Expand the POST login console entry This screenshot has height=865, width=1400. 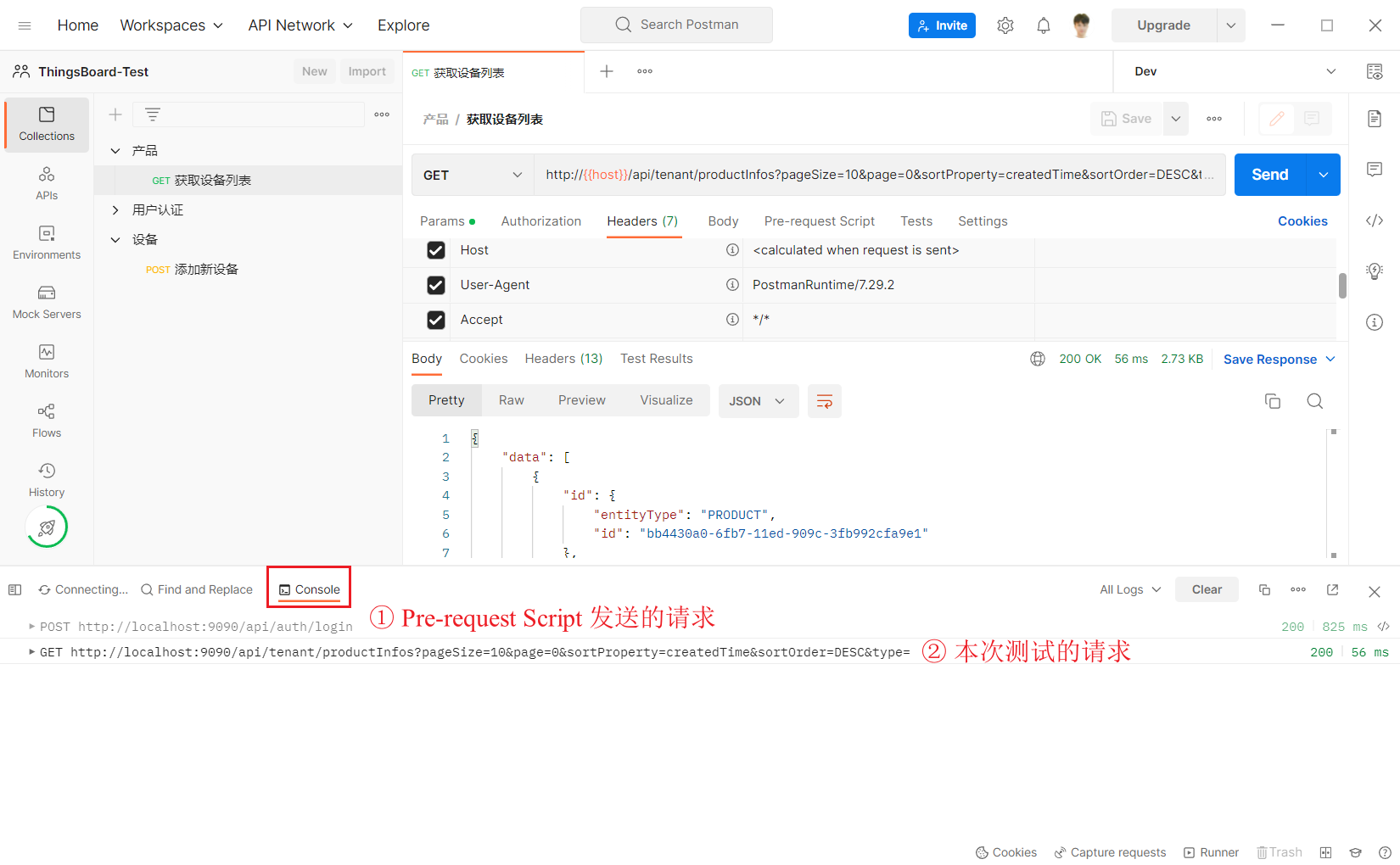tap(32, 627)
